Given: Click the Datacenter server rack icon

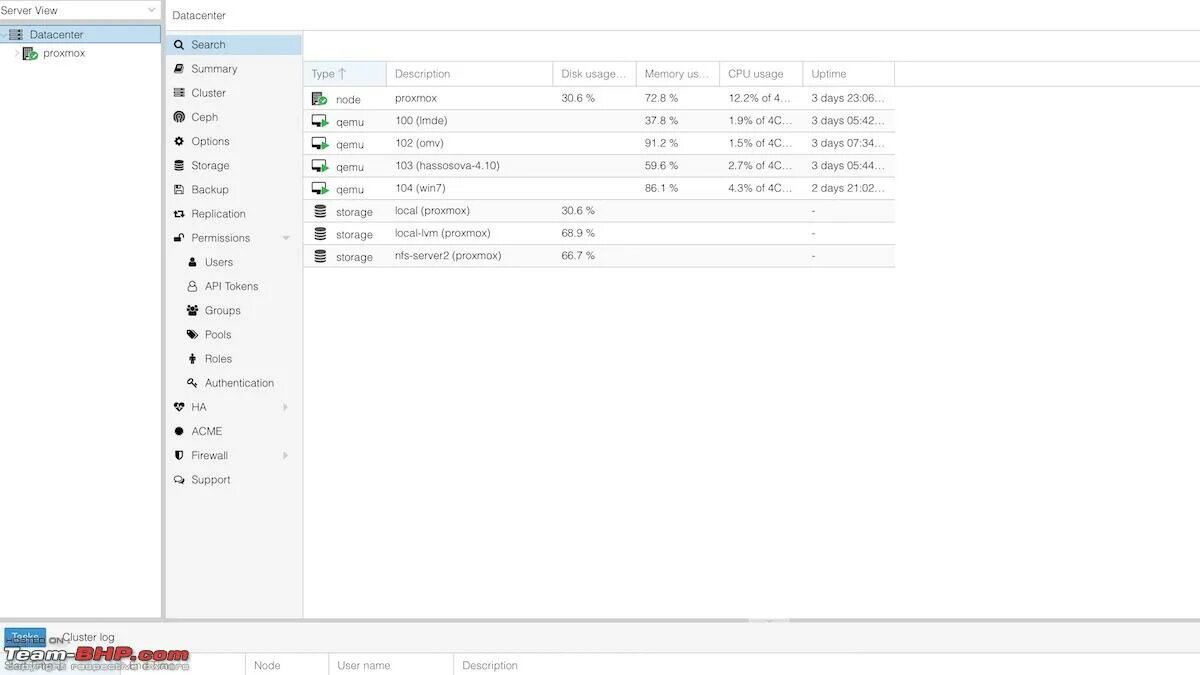Looking at the screenshot, I should pos(16,34).
